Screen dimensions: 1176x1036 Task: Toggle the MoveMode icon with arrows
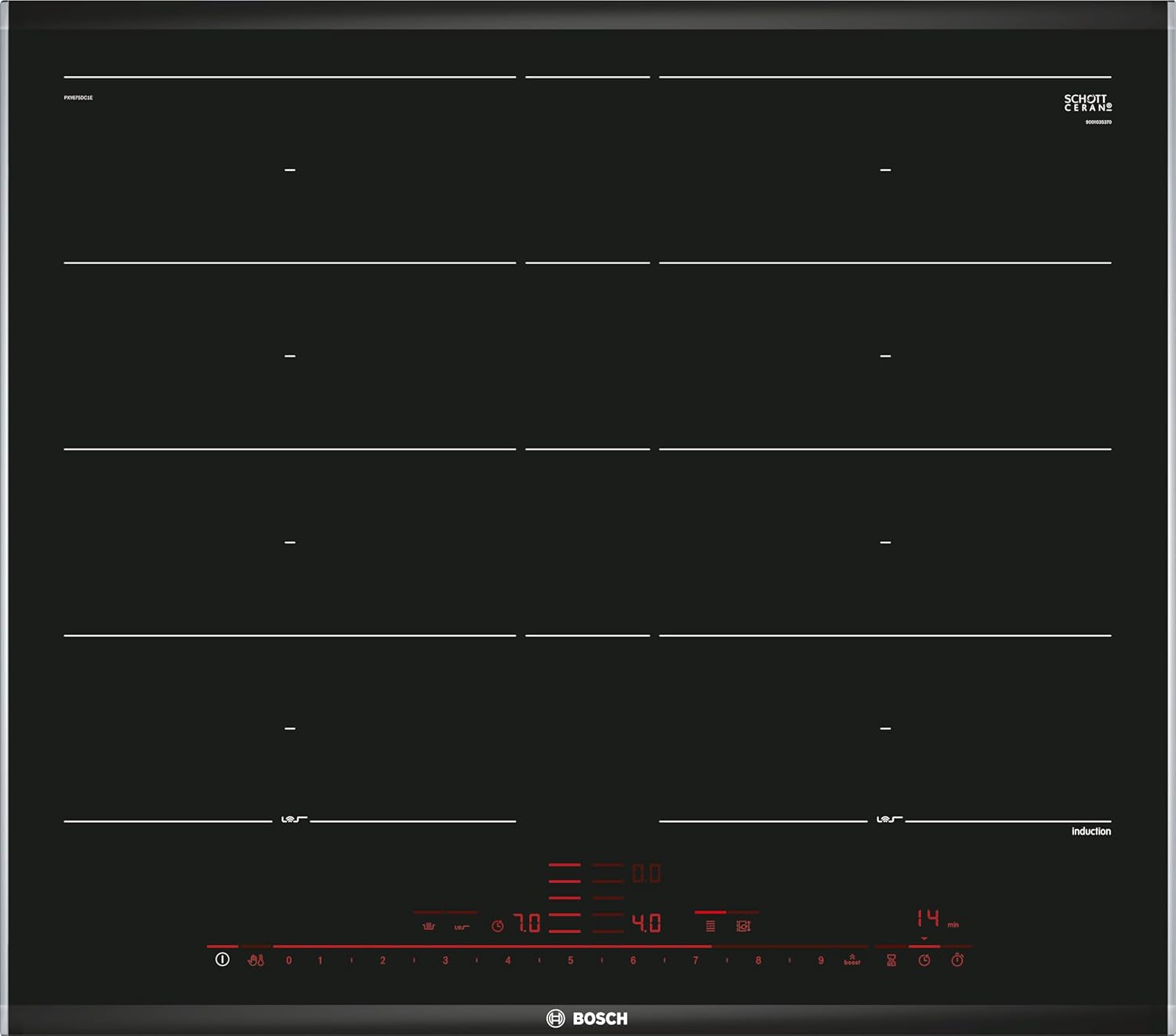click(x=743, y=926)
